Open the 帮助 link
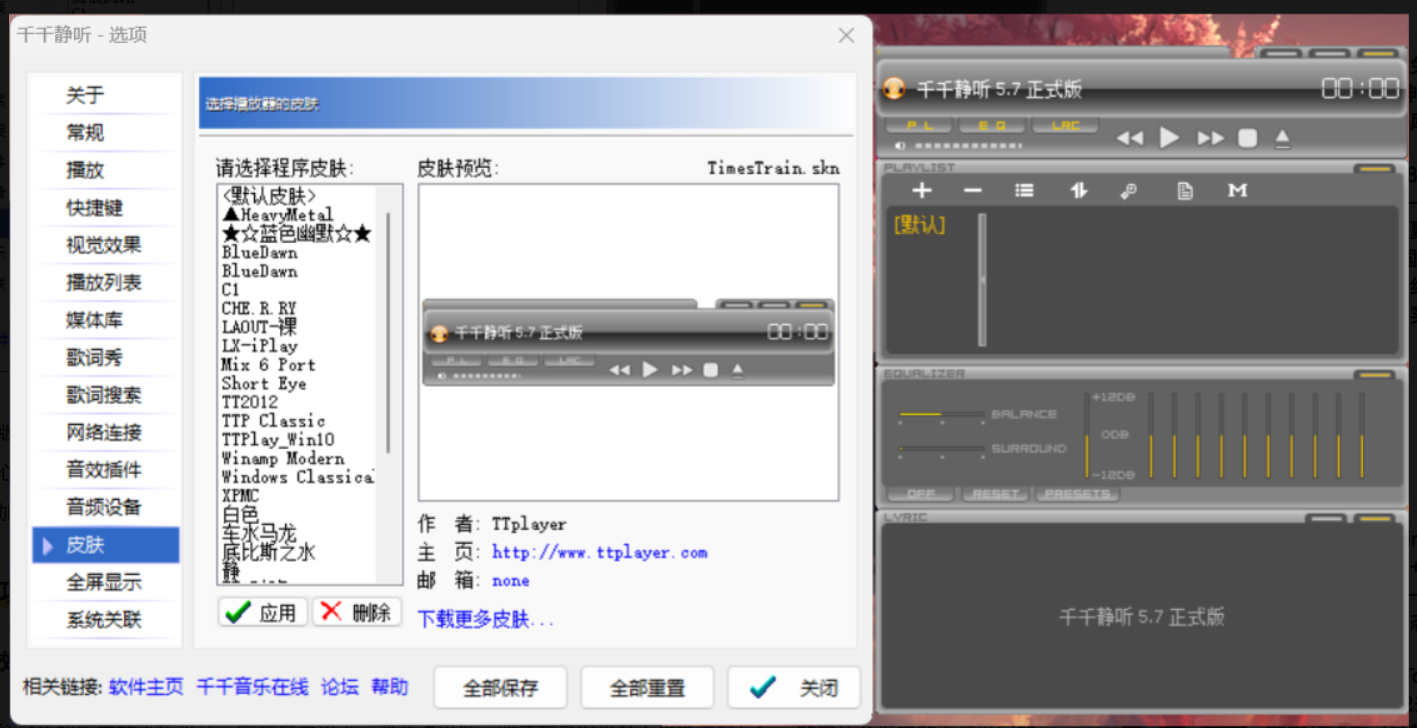Viewport: 1417px width, 728px height. click(x=390, y=687)
